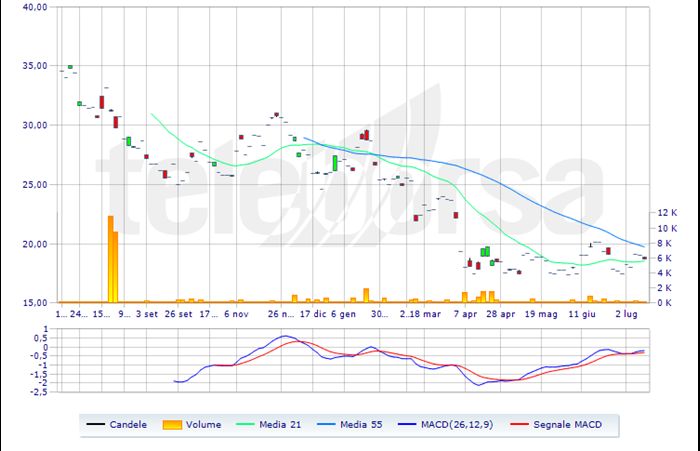
Task: Click the 12 K volume axis label
Action: (x=667, y=213)
